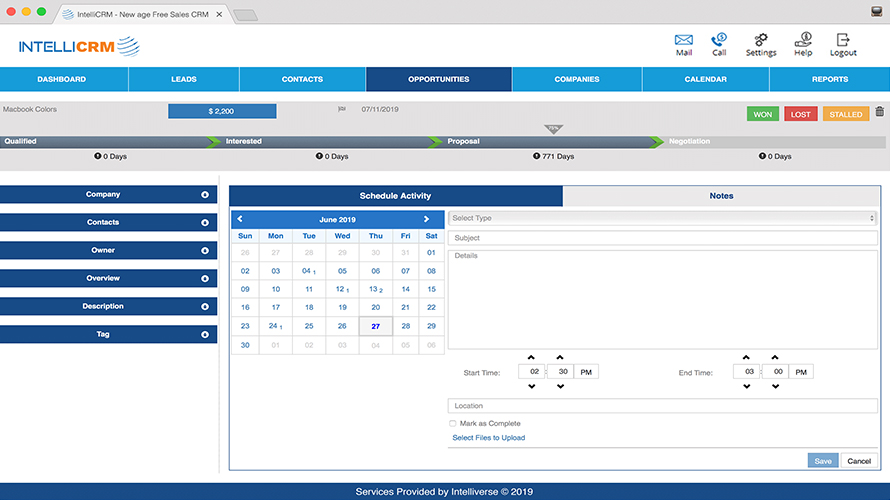Image resolution: width=890 pixels, height=500 pixels.
Task: Expand the Overview panel
Action: click(108, 278)
